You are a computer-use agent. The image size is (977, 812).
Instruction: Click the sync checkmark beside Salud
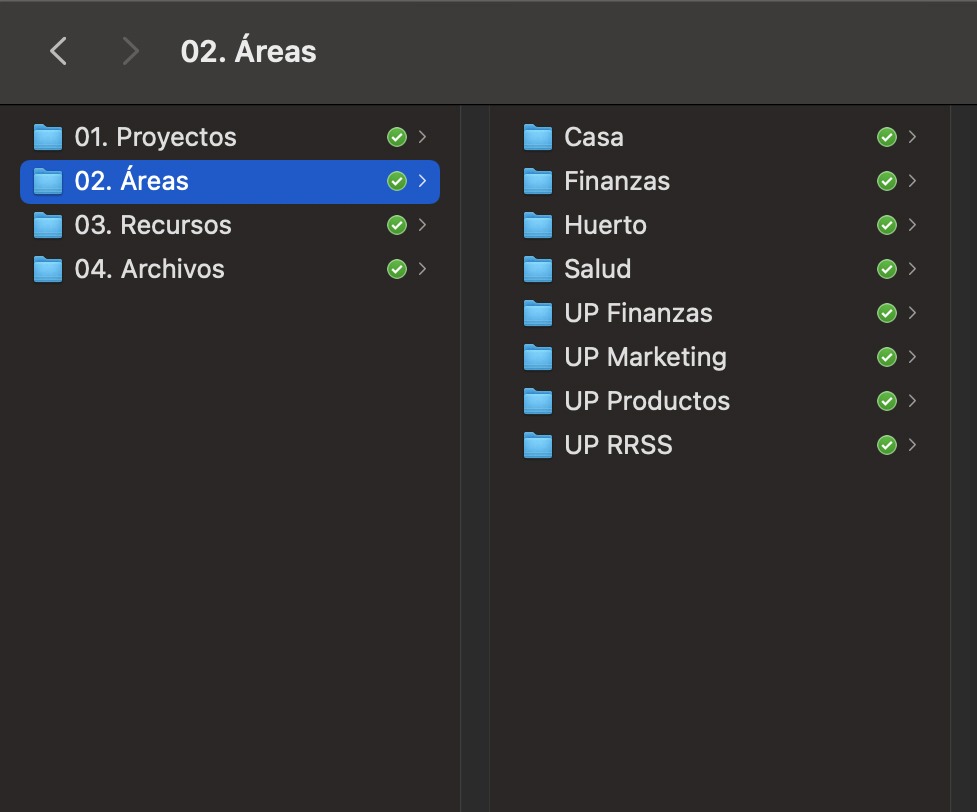point(887,269)
